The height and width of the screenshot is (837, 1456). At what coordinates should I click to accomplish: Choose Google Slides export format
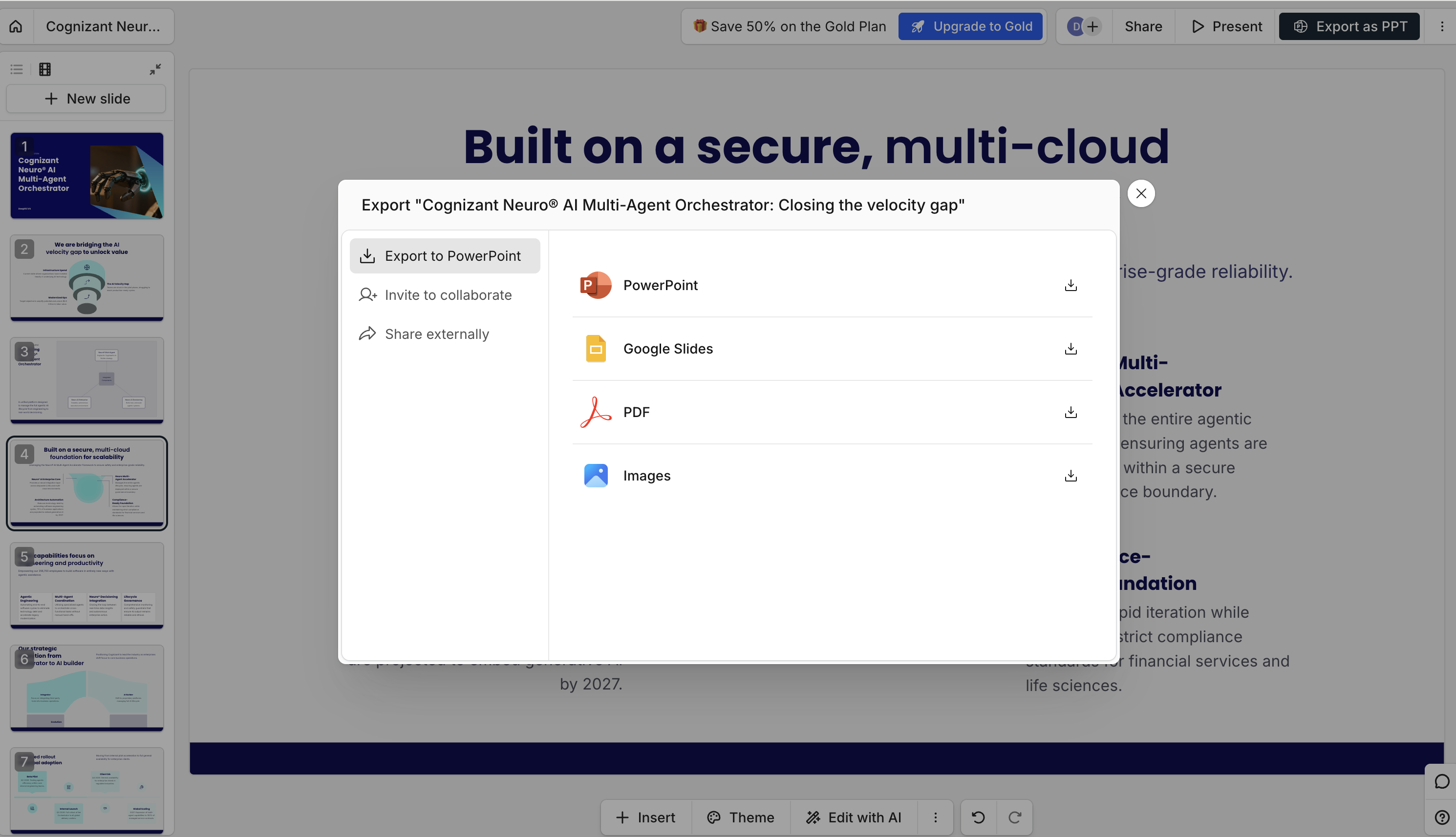coord(832,349)
